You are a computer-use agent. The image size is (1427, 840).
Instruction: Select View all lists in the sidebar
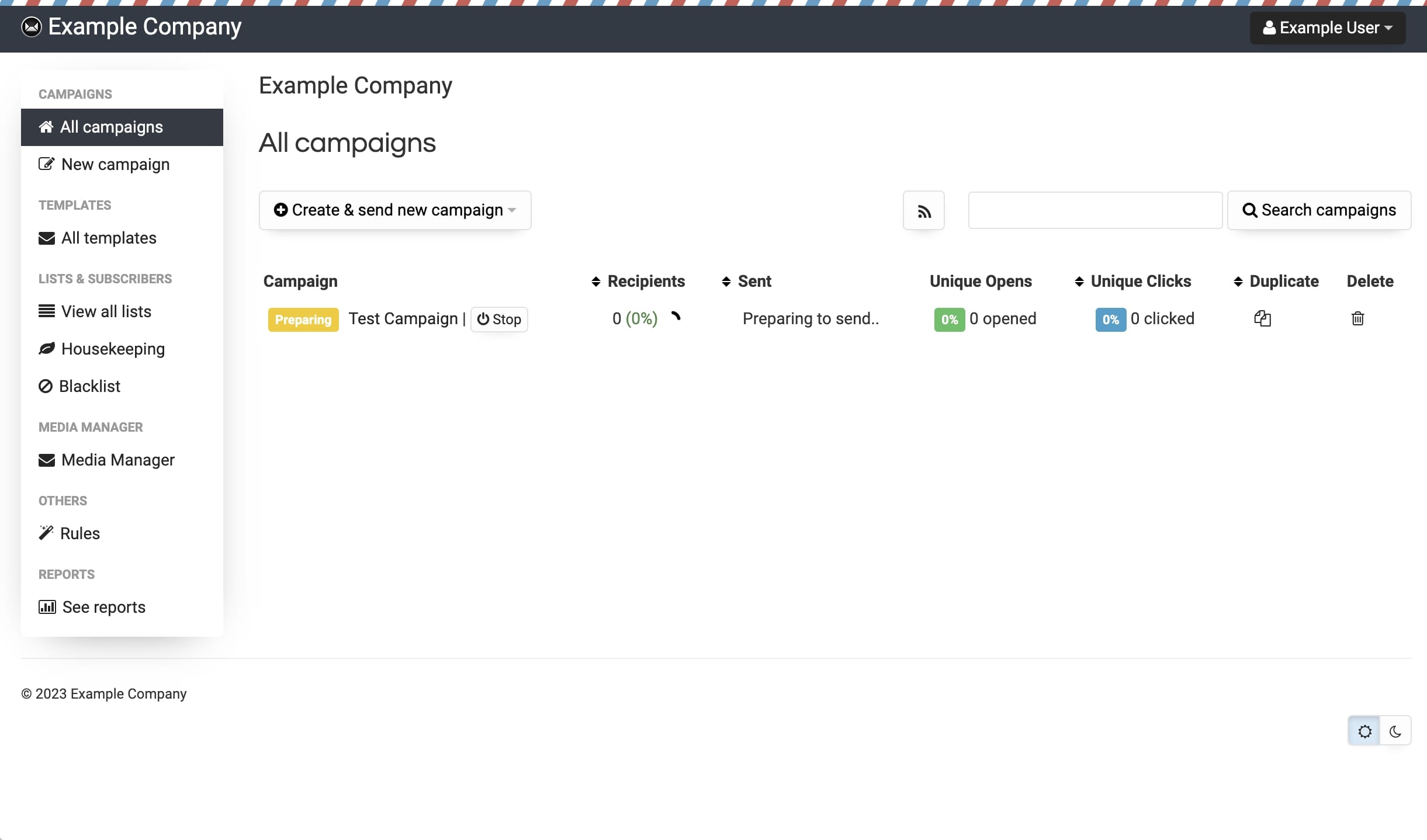point(106,311)
